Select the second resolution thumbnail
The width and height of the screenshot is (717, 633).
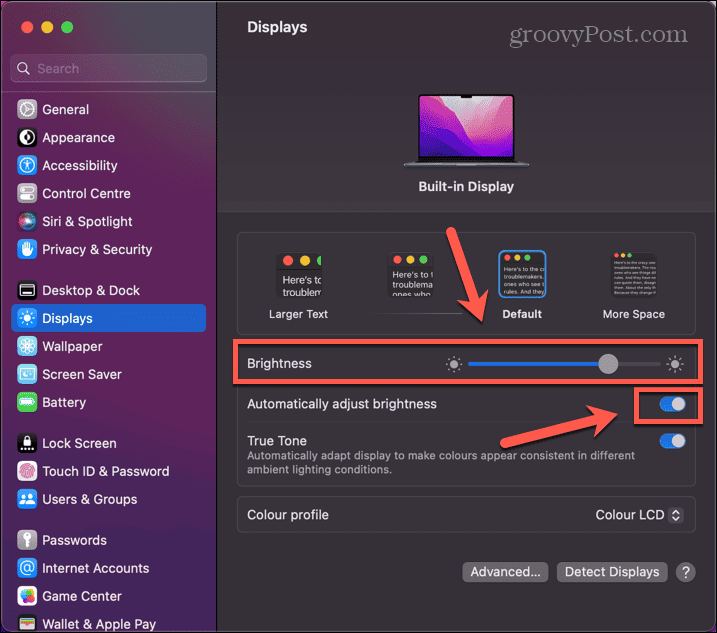click(410, 274)
